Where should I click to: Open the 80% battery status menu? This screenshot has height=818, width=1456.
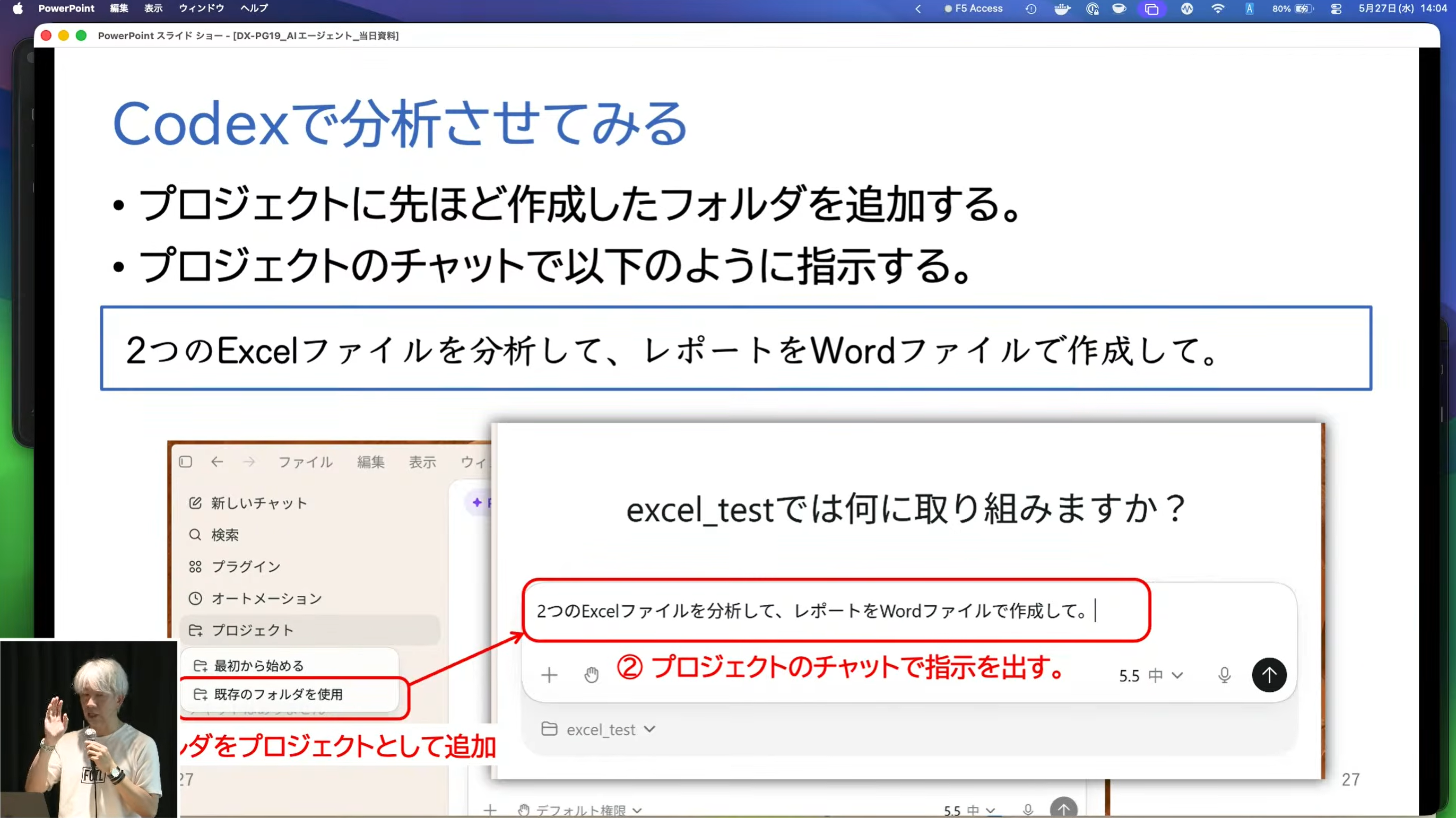click(1292, 8)
